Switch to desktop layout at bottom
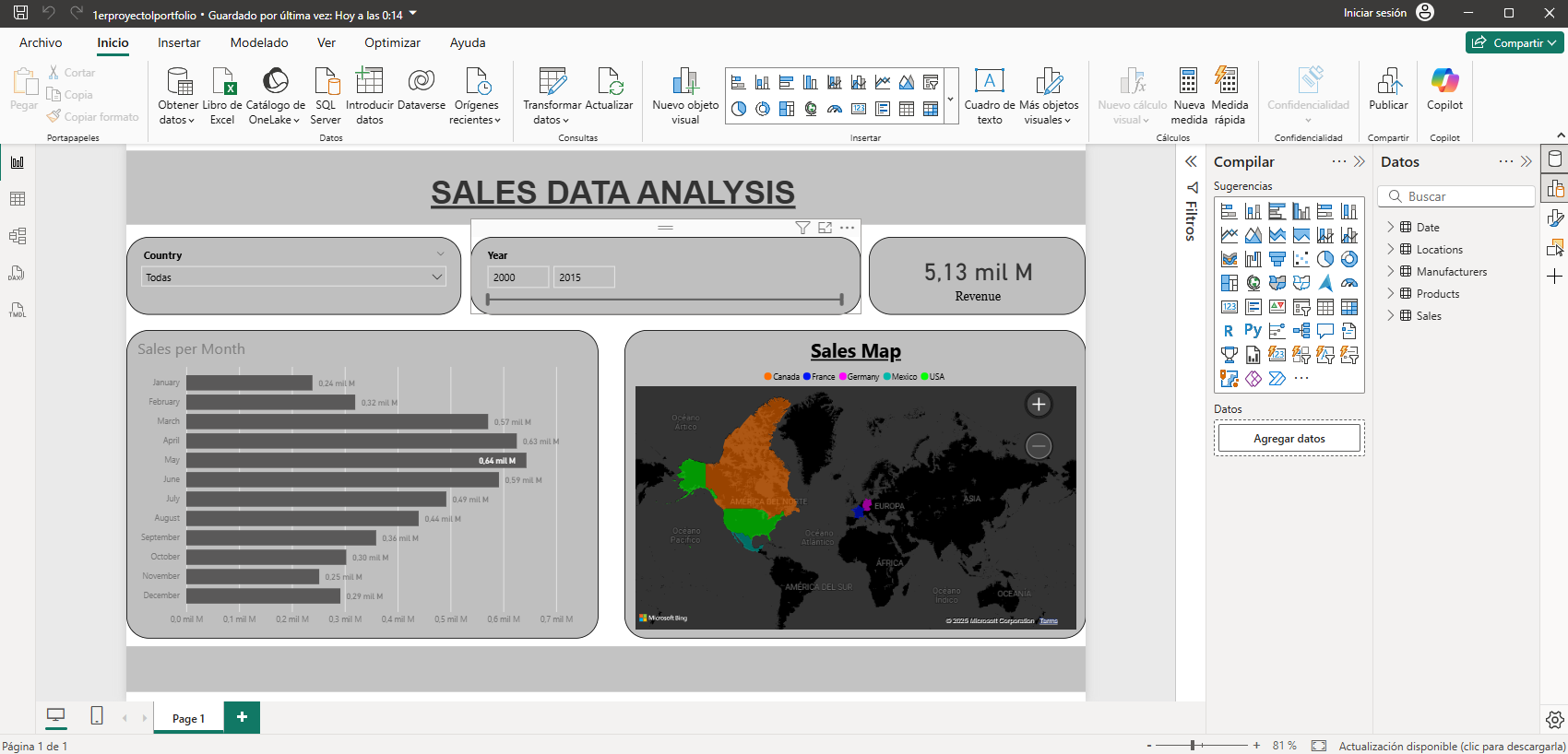Screen dimensions: 1568x754 point(56,716)
